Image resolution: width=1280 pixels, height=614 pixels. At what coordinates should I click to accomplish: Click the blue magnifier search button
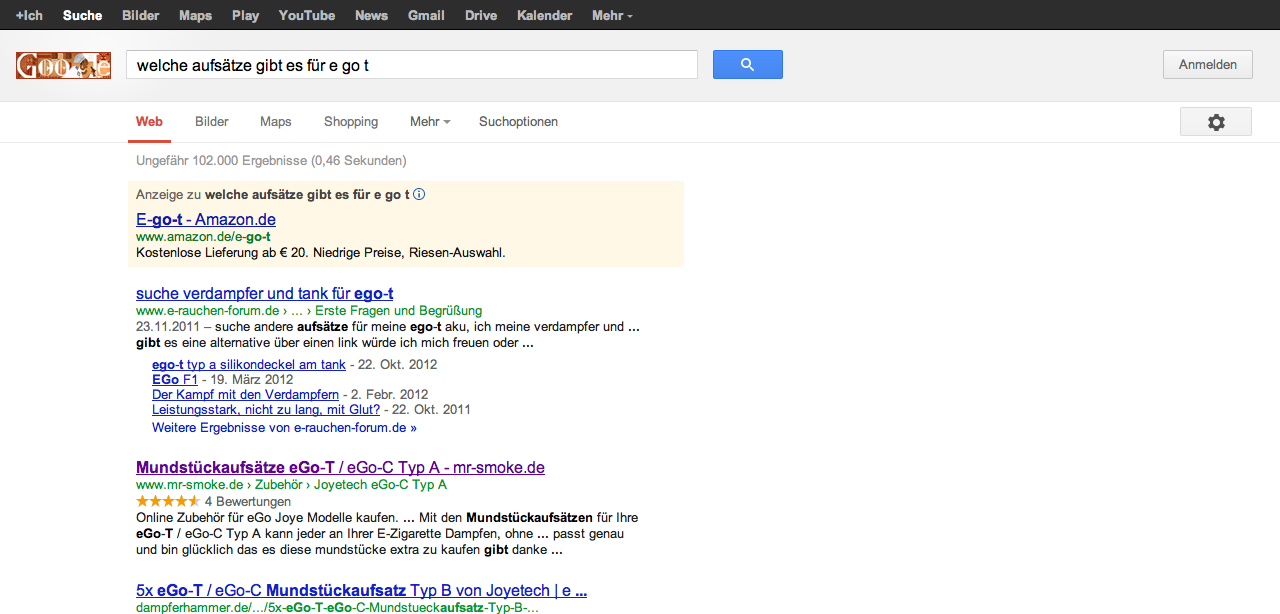coord(747,65)
